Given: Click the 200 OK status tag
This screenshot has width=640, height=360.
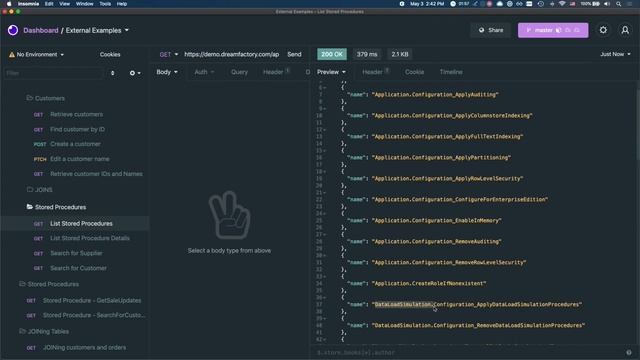Looking at the screenshot, I should [332, 54].
